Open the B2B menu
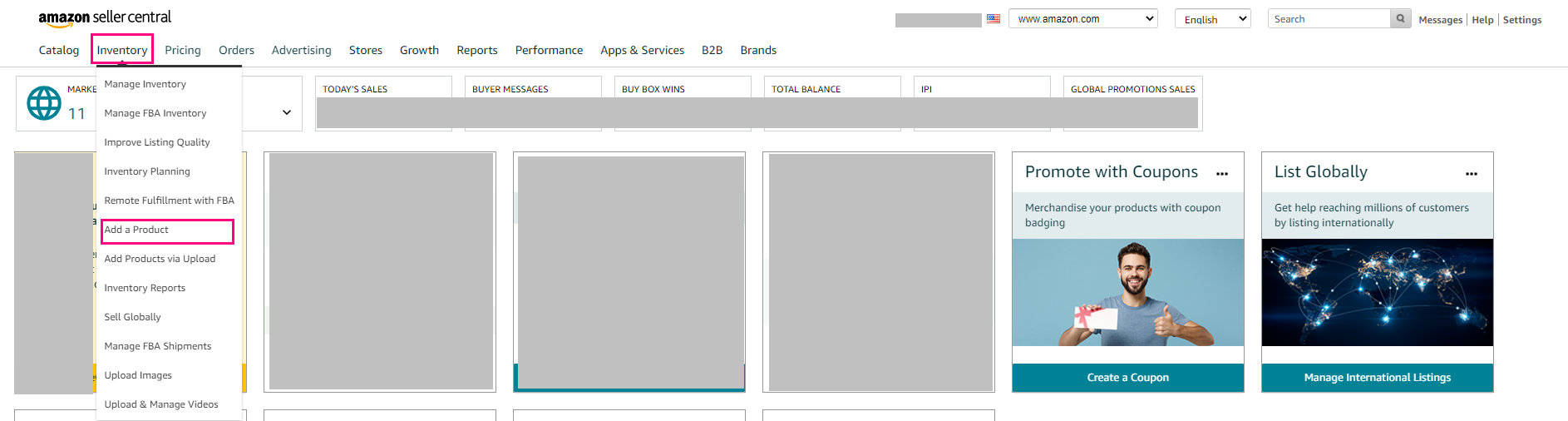 [x=713, y=50]
